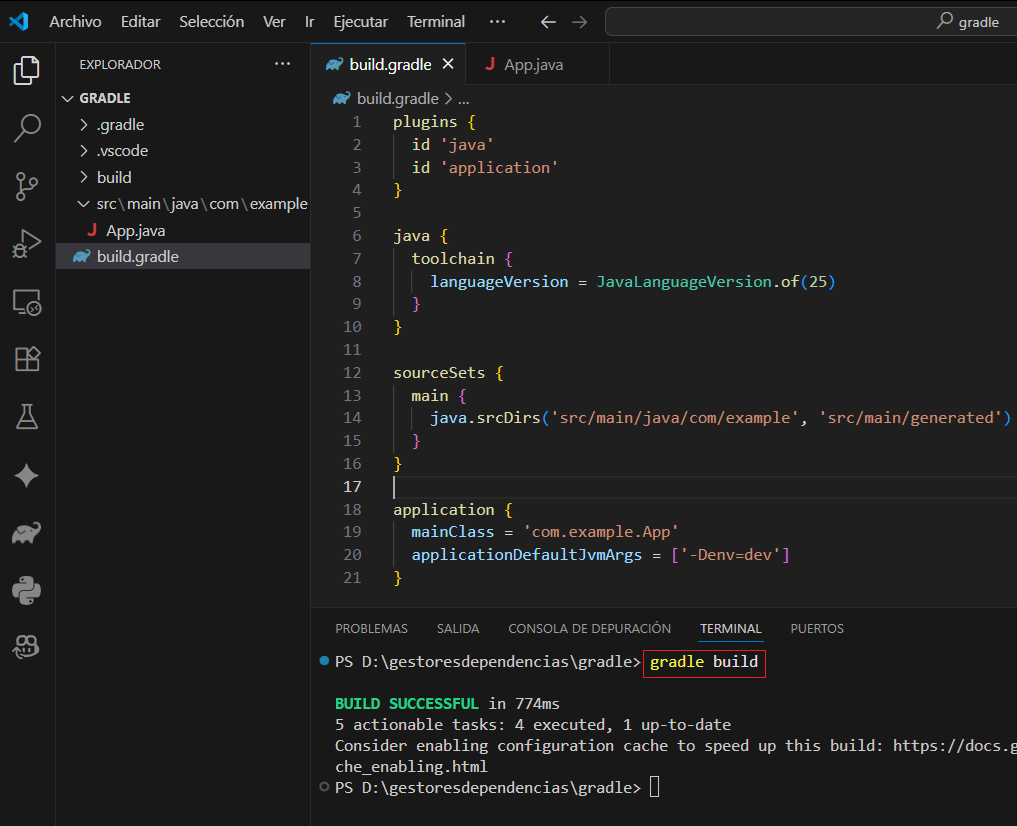Expand the .gradle folder
This screenshot has height=826, width=1017.
point(120,125)
